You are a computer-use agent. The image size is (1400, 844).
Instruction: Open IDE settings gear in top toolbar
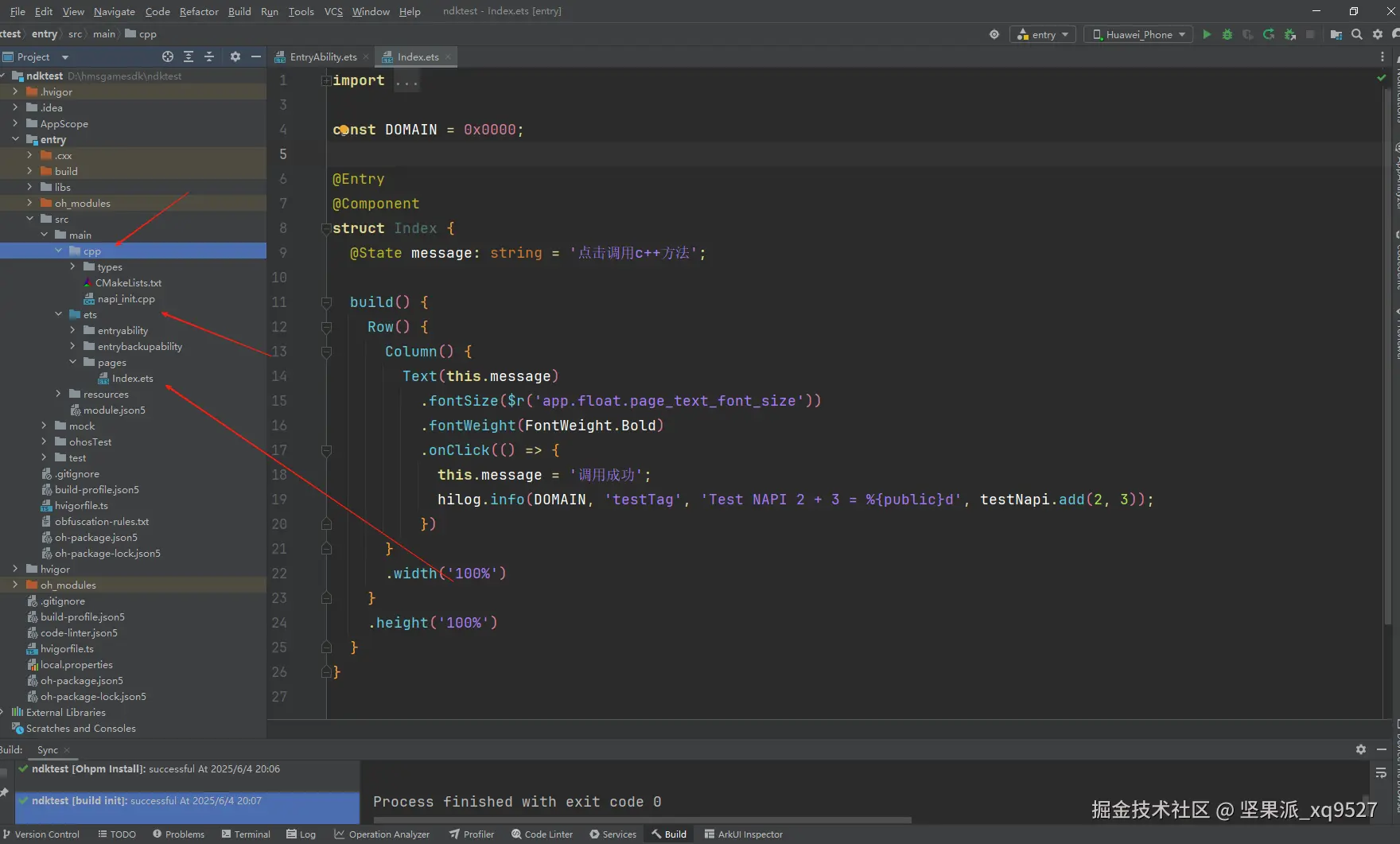tap(1378, 34)
